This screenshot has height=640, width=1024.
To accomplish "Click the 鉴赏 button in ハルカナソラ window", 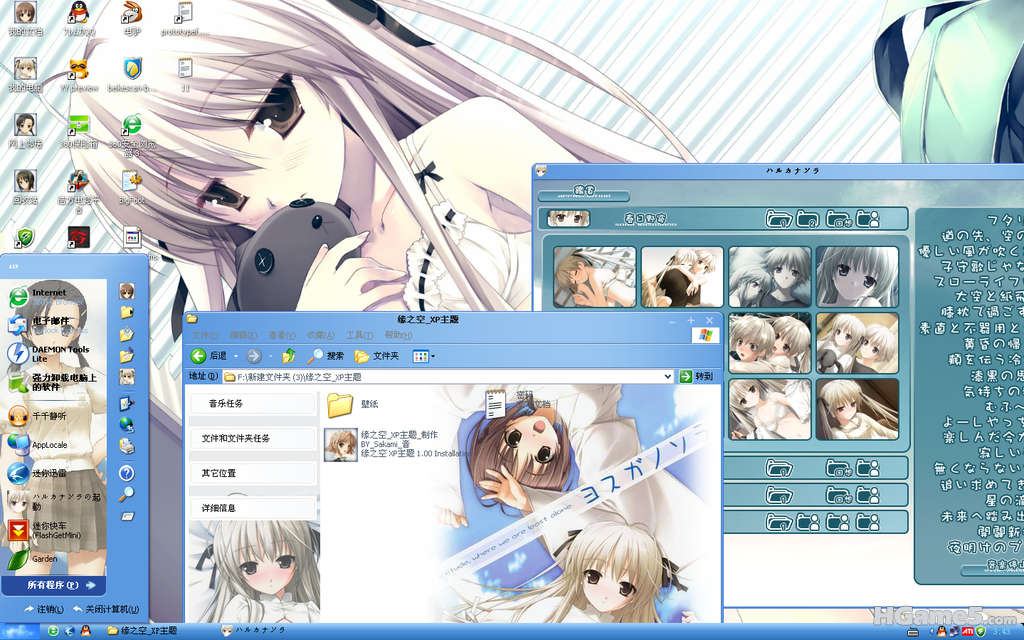I will (583, 193).
